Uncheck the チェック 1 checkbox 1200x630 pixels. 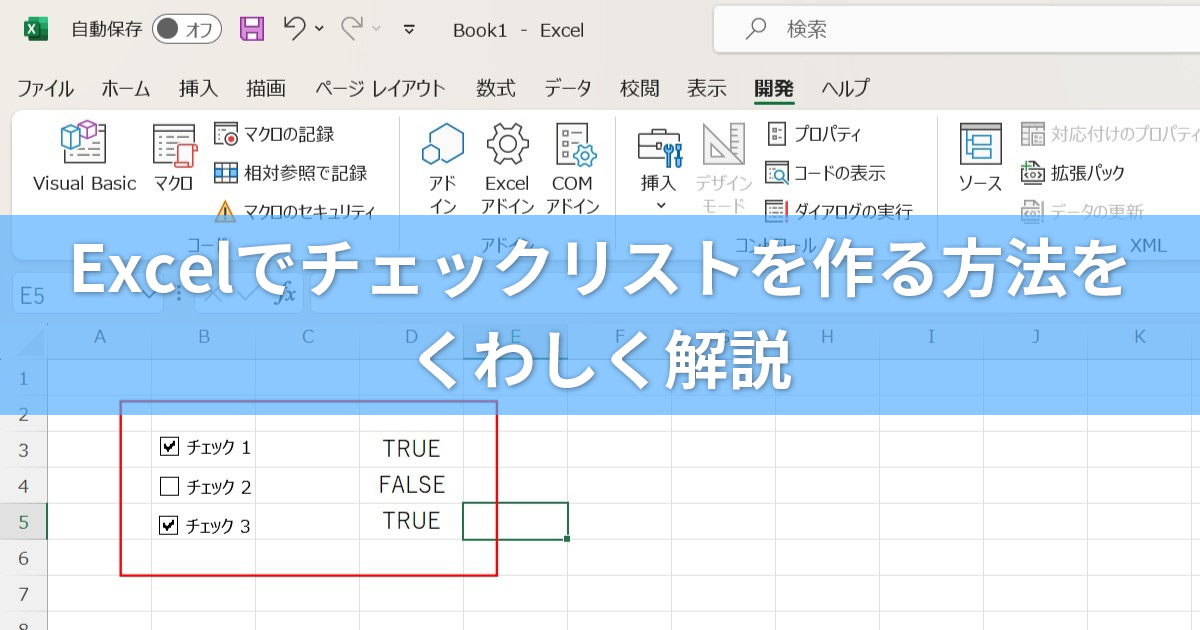tap(169, 447)
